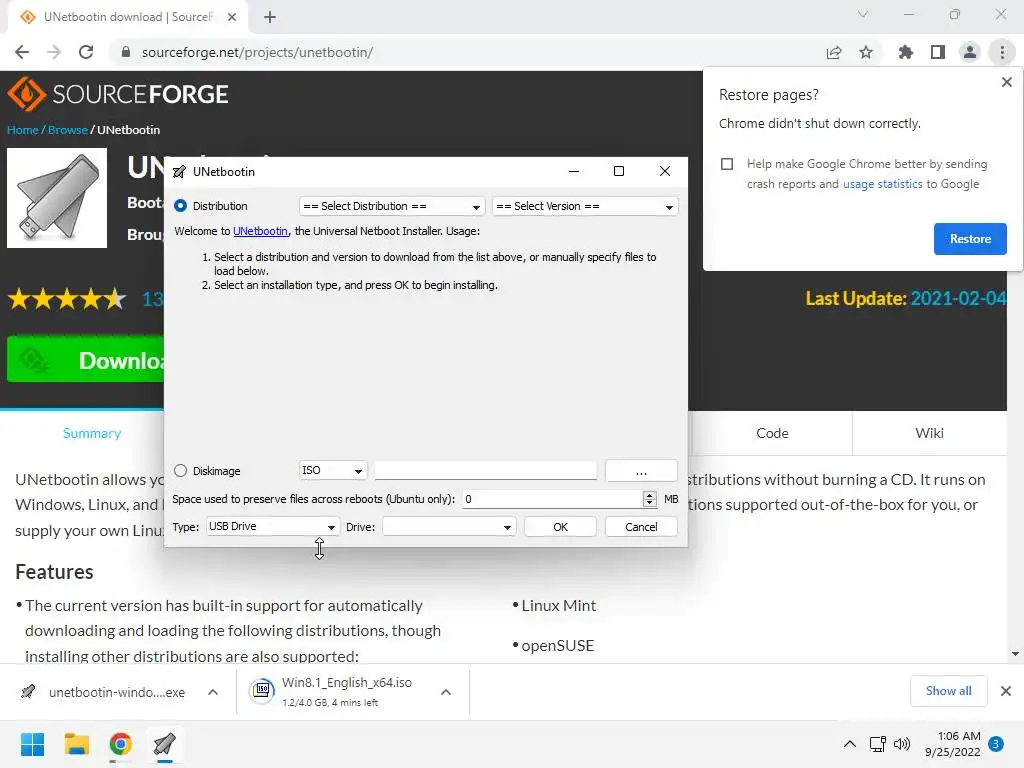Open Chrome profile avatar
Image resolution: width=1024 pixels, height=768 pixels.
(970, 52)
